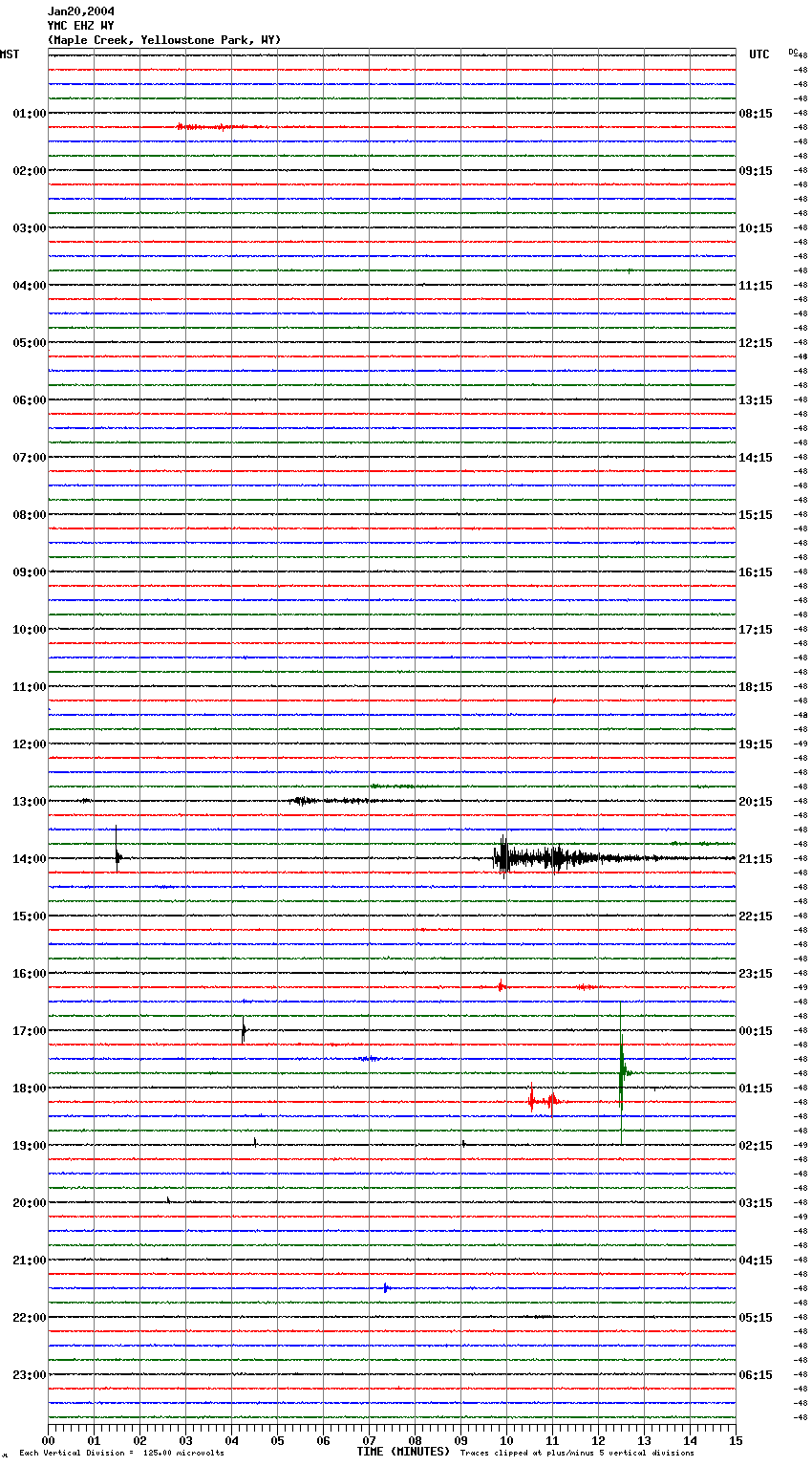Select the 17:00 MST time label
The width and height of the screenshot is (812, 1466).
[30, 1031]
